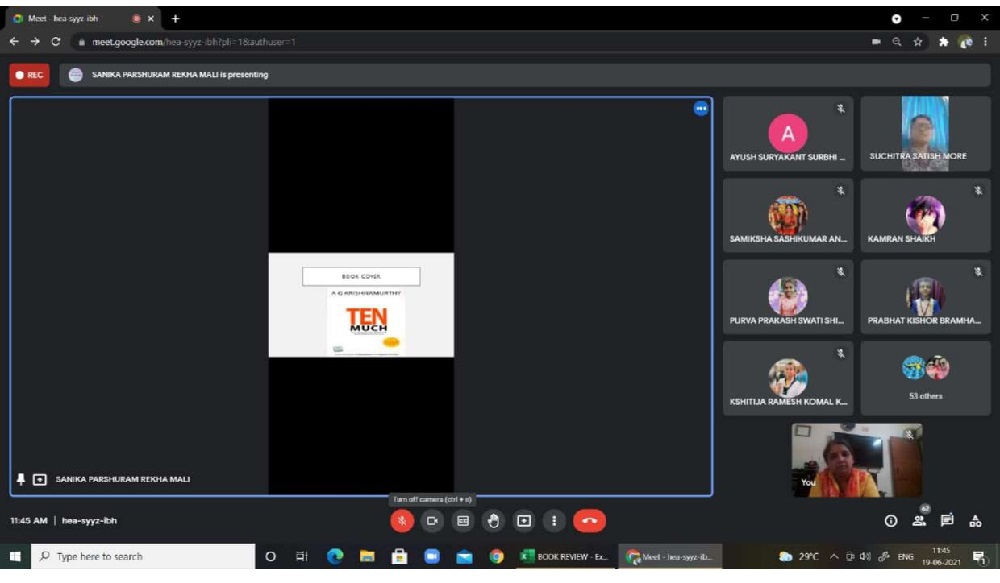Click the Present now icon
Image resolution: width=1000 pixels, height=583 pixels.
point(524,521)
